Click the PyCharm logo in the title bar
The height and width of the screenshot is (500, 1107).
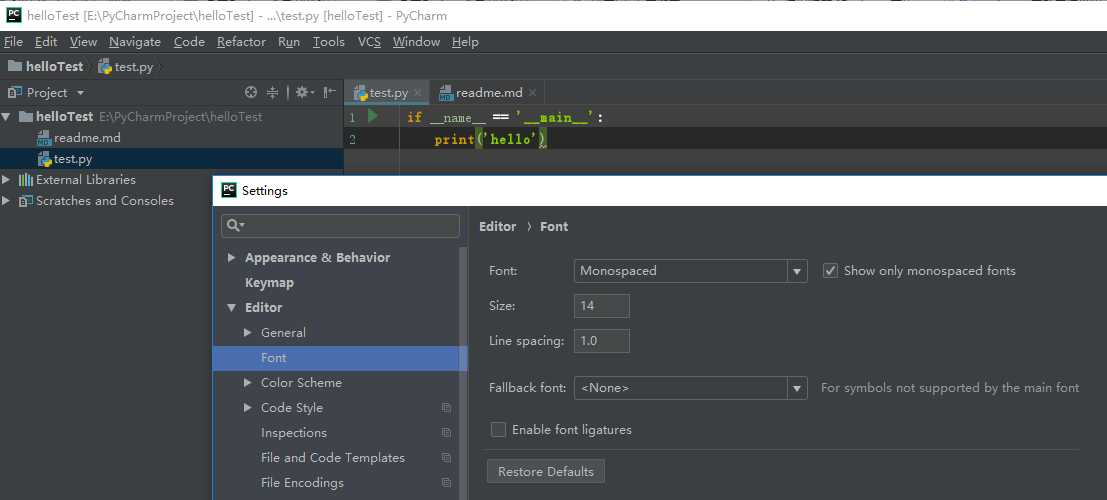coord(14,15)
